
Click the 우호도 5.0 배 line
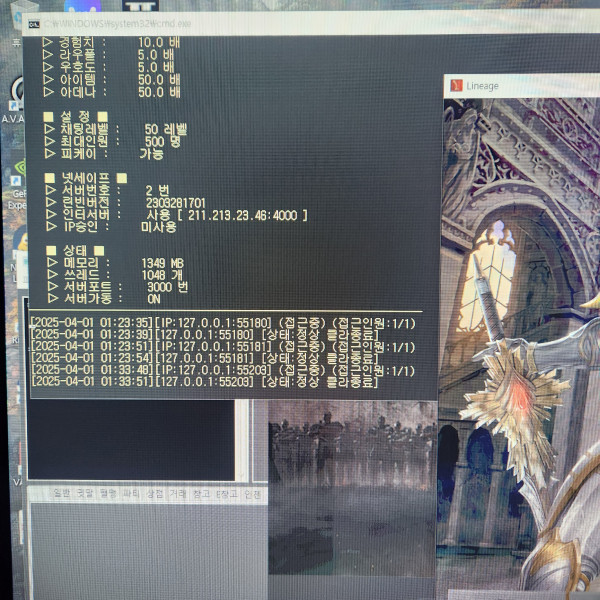(108, 67)
